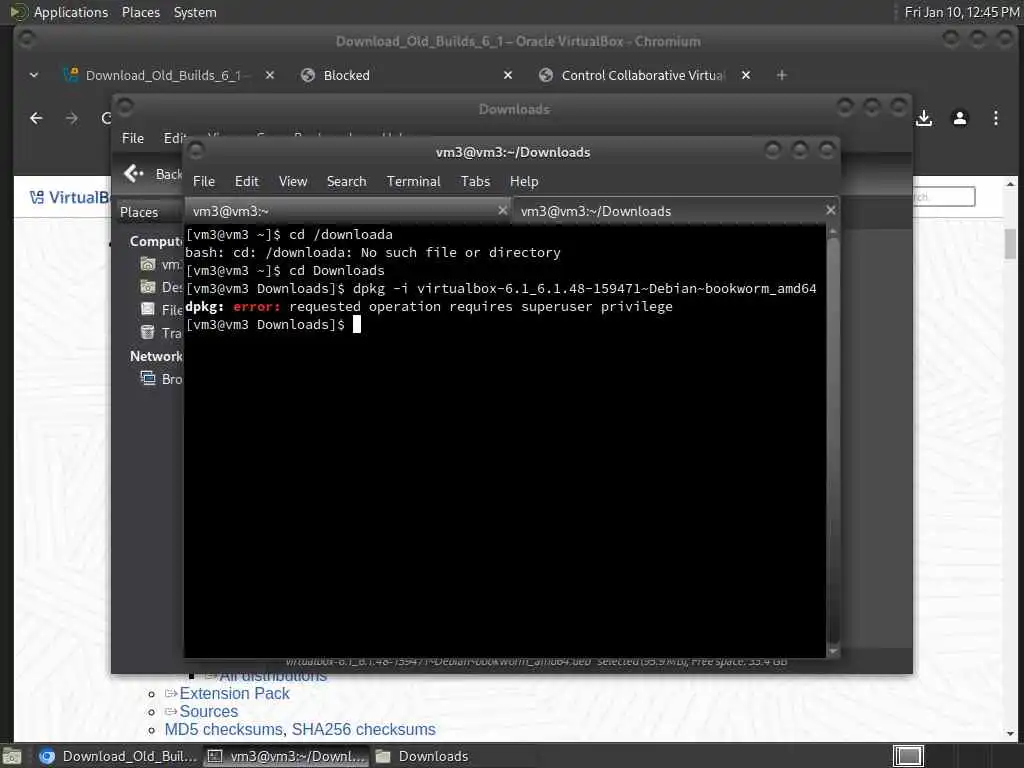Open terminal File menu

(x=204, y=182)
